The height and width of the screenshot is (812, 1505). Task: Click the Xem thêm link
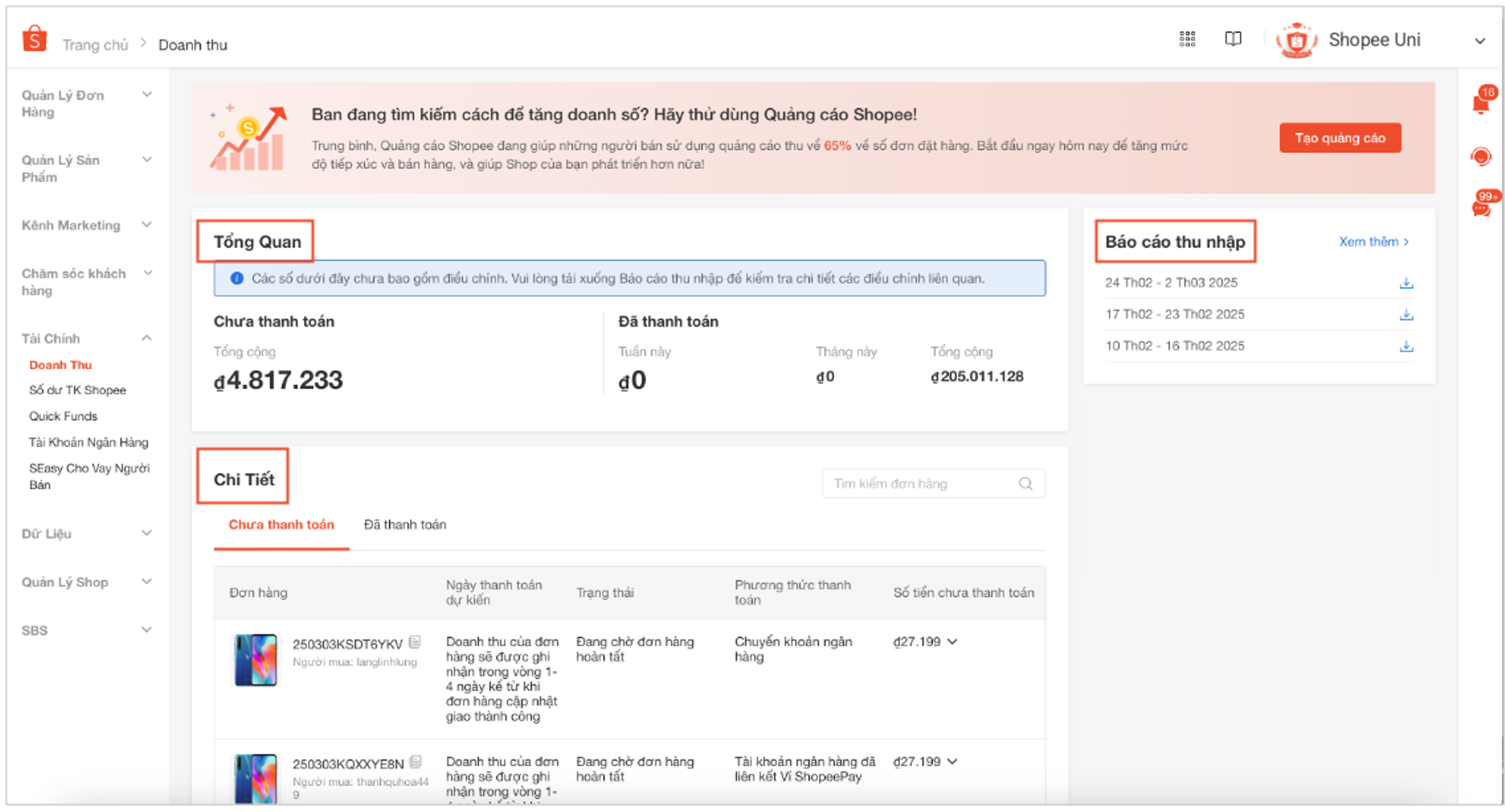[1373, 242]
